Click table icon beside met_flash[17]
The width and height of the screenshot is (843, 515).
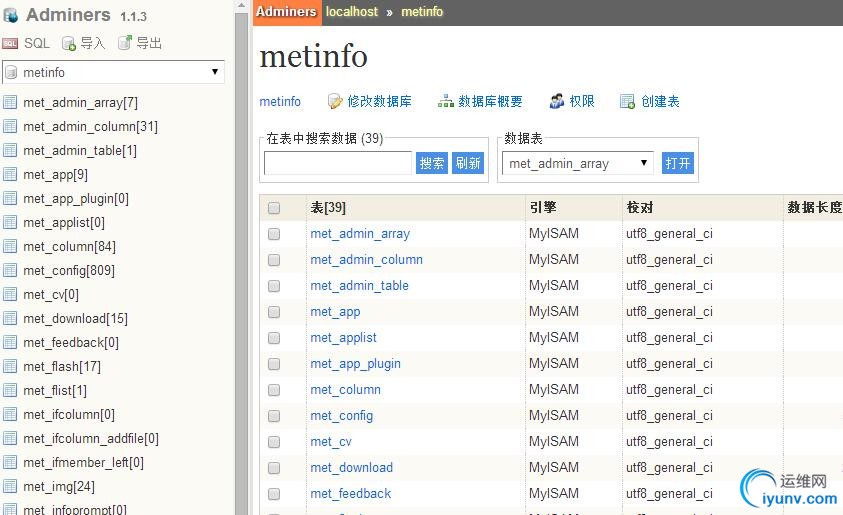(x=10, y=366)
